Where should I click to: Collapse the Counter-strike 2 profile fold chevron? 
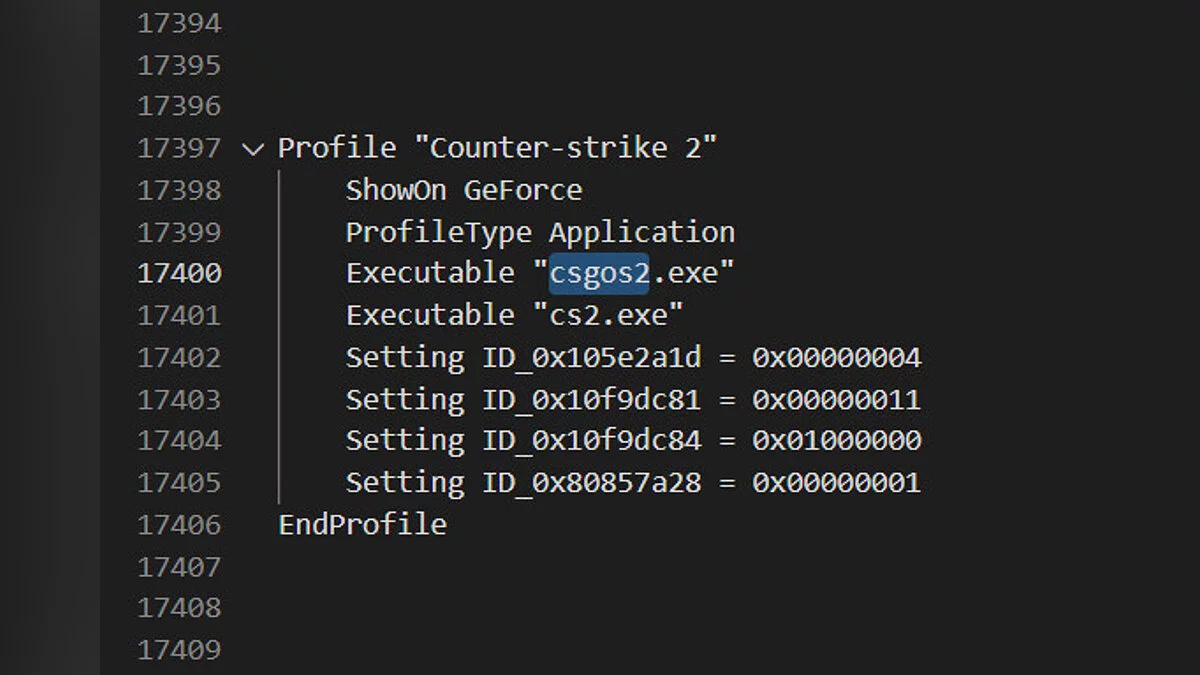[x=253, y=149]
